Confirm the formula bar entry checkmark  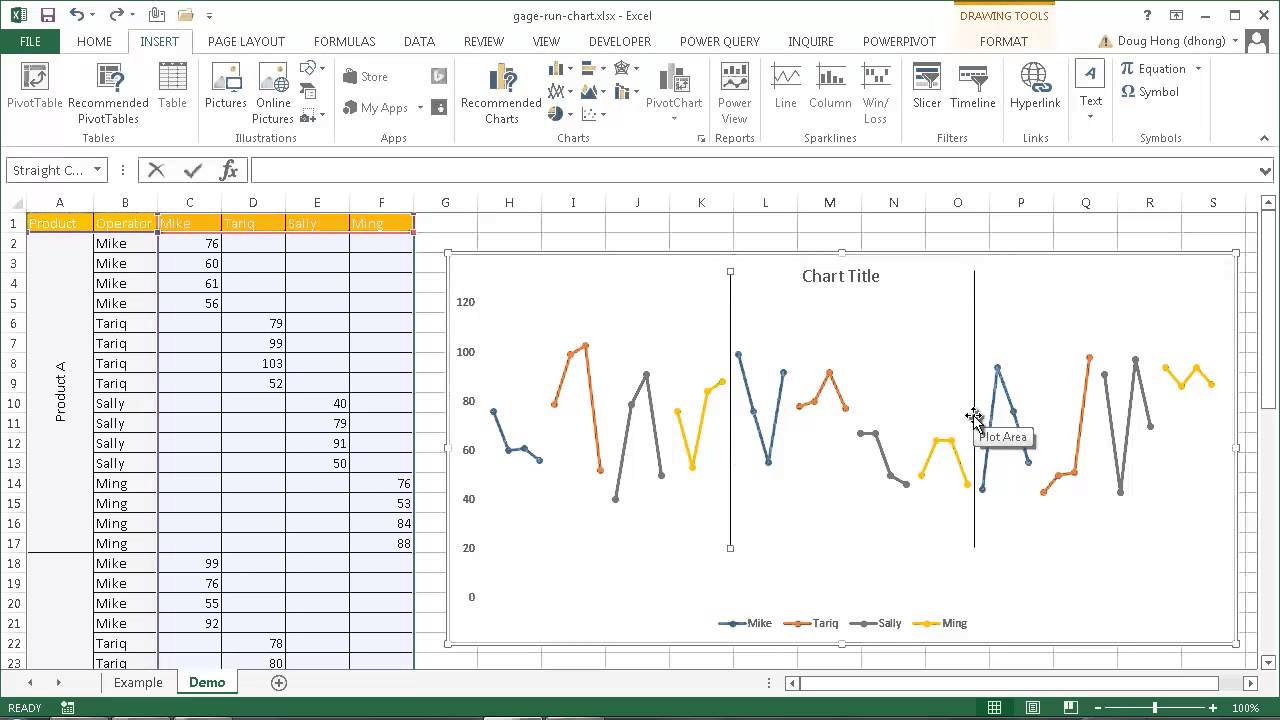(x=193, y=170)
